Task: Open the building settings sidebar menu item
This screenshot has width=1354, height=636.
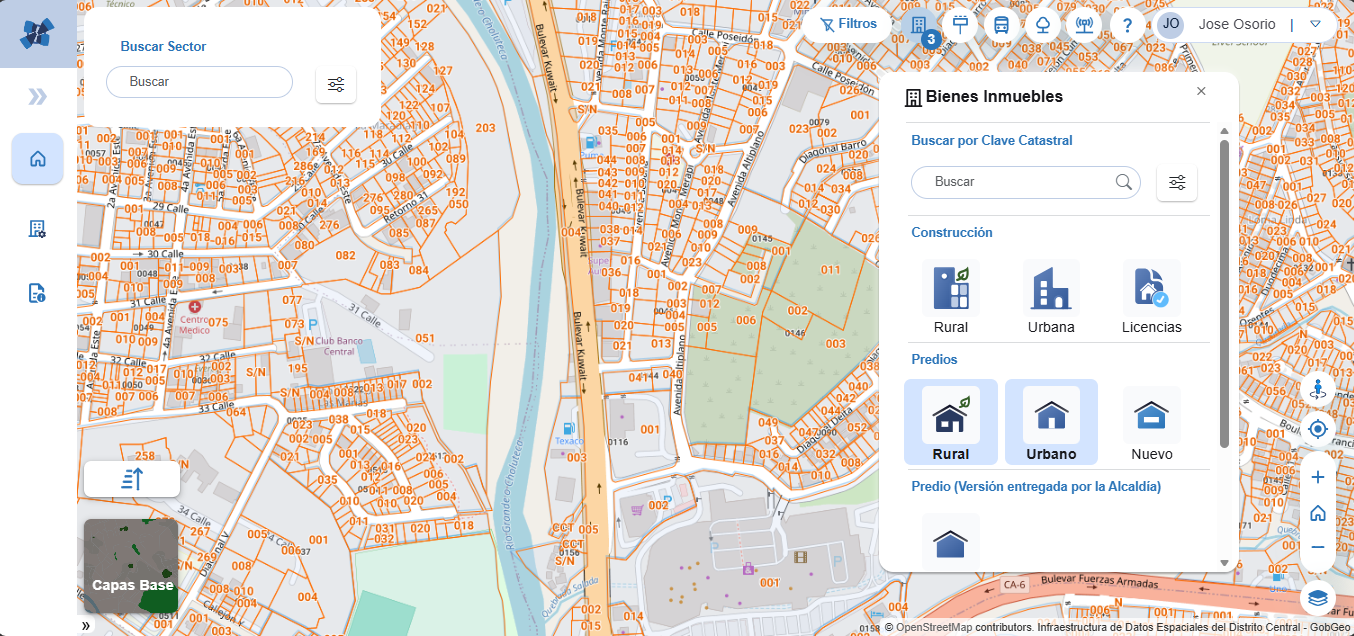Action: click(37, 229)
